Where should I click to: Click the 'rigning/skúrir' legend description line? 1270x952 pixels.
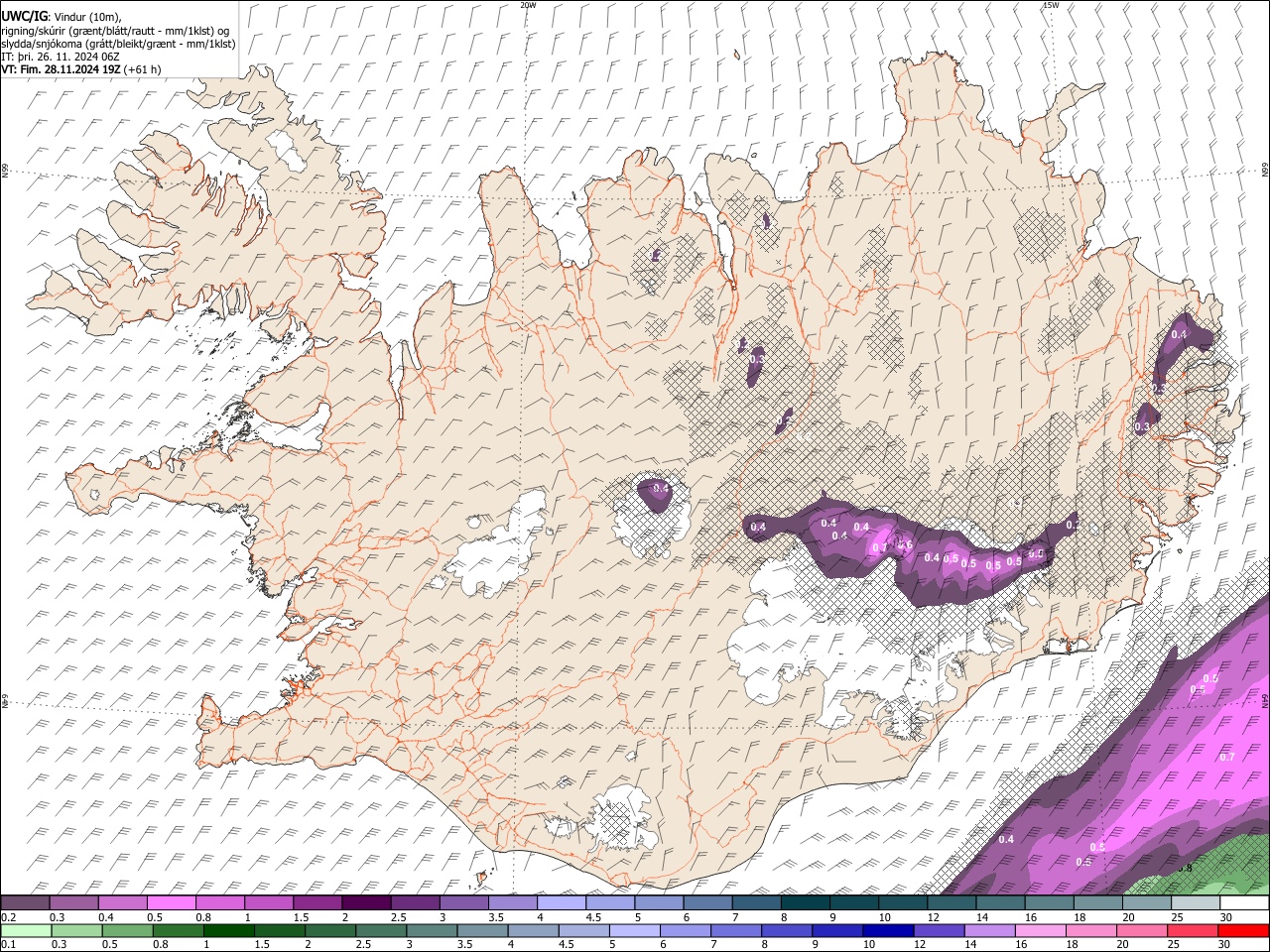115,31
